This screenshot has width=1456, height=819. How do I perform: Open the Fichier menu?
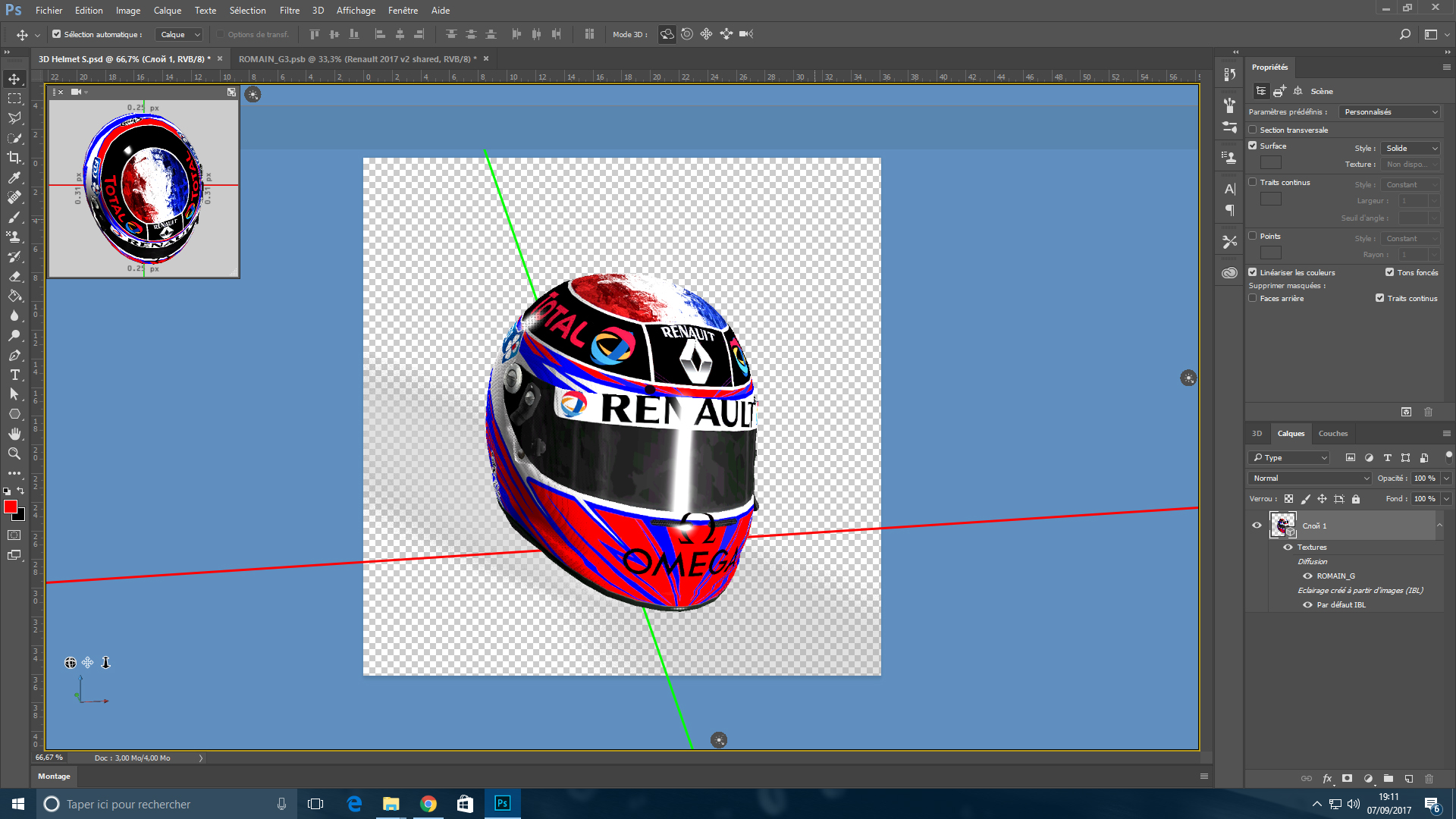tap(49, 11)
